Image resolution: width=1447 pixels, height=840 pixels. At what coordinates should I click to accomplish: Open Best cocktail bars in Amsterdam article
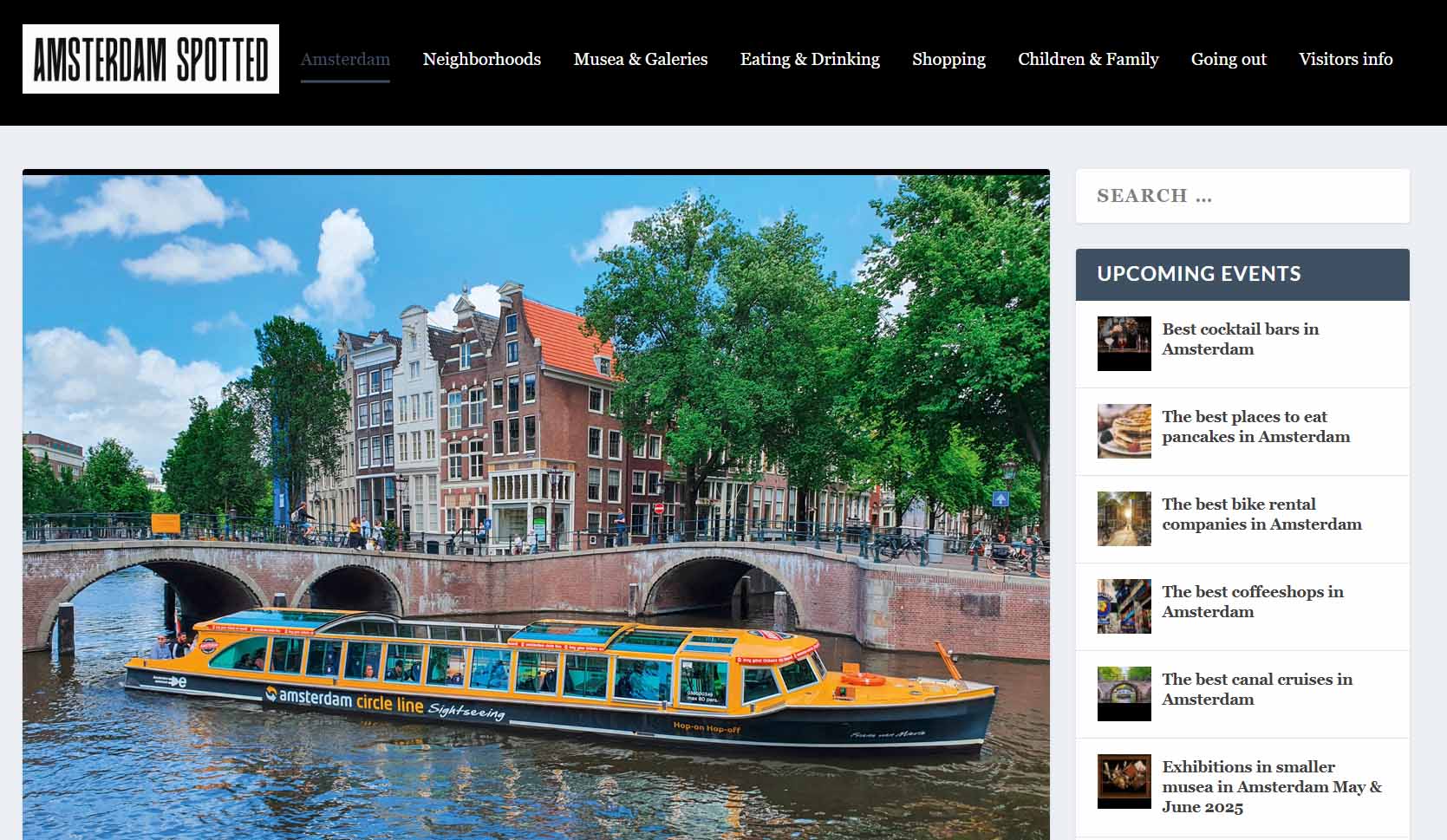[1239, 340]
